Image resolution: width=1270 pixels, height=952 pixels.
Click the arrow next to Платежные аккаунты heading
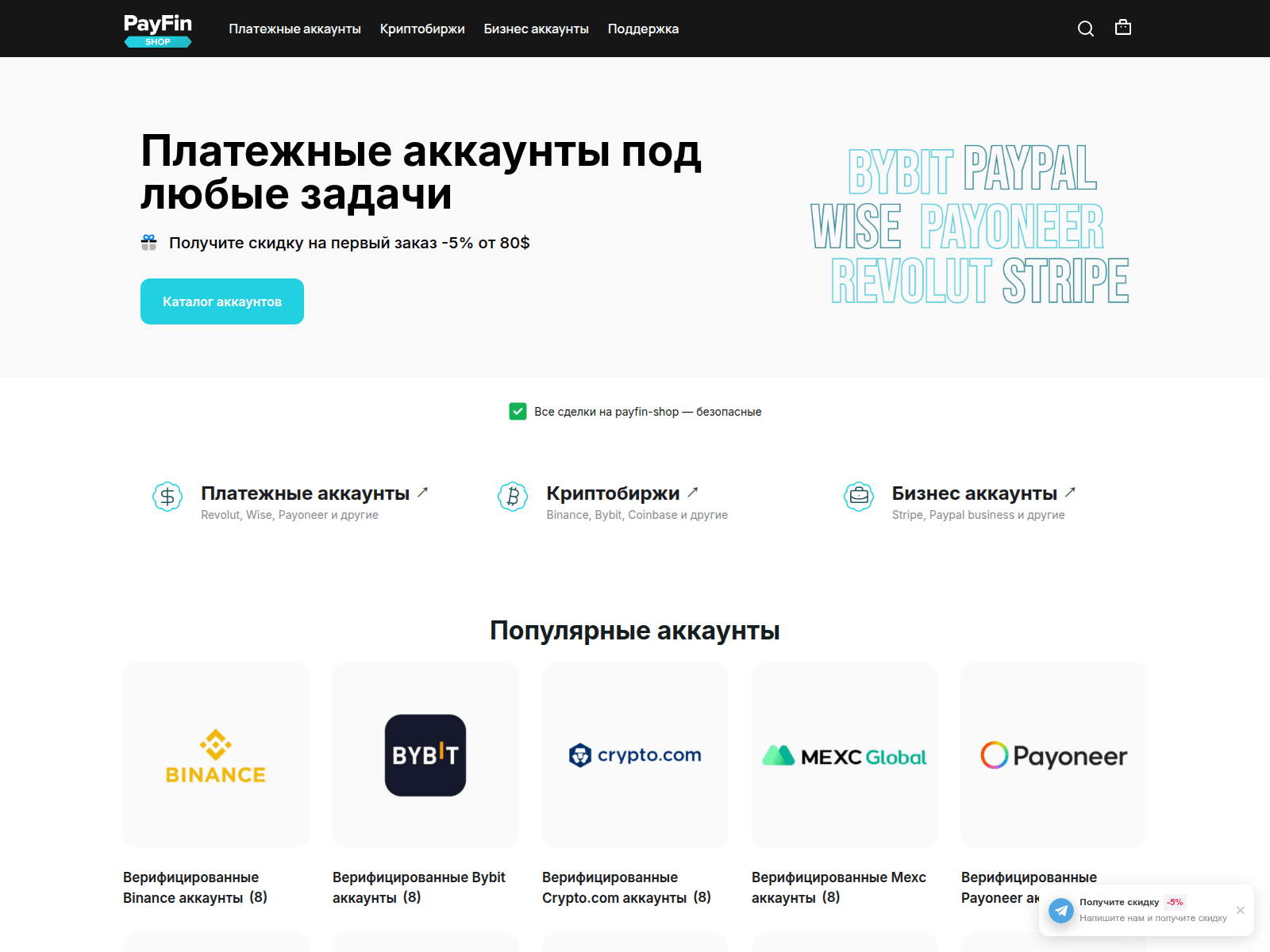(423, 493)
